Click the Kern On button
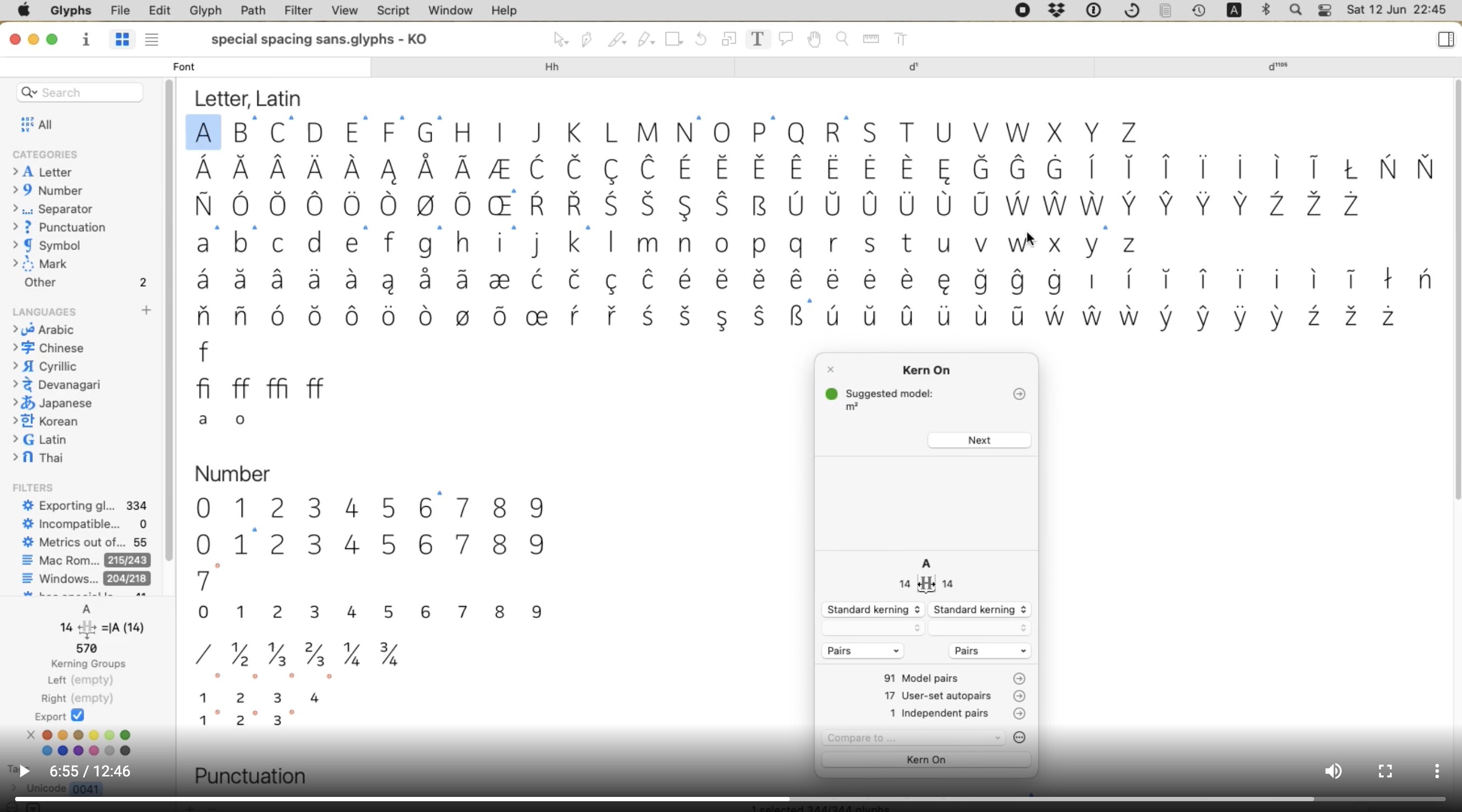This screenshot has width=1462, height=812. coord(926,760)
